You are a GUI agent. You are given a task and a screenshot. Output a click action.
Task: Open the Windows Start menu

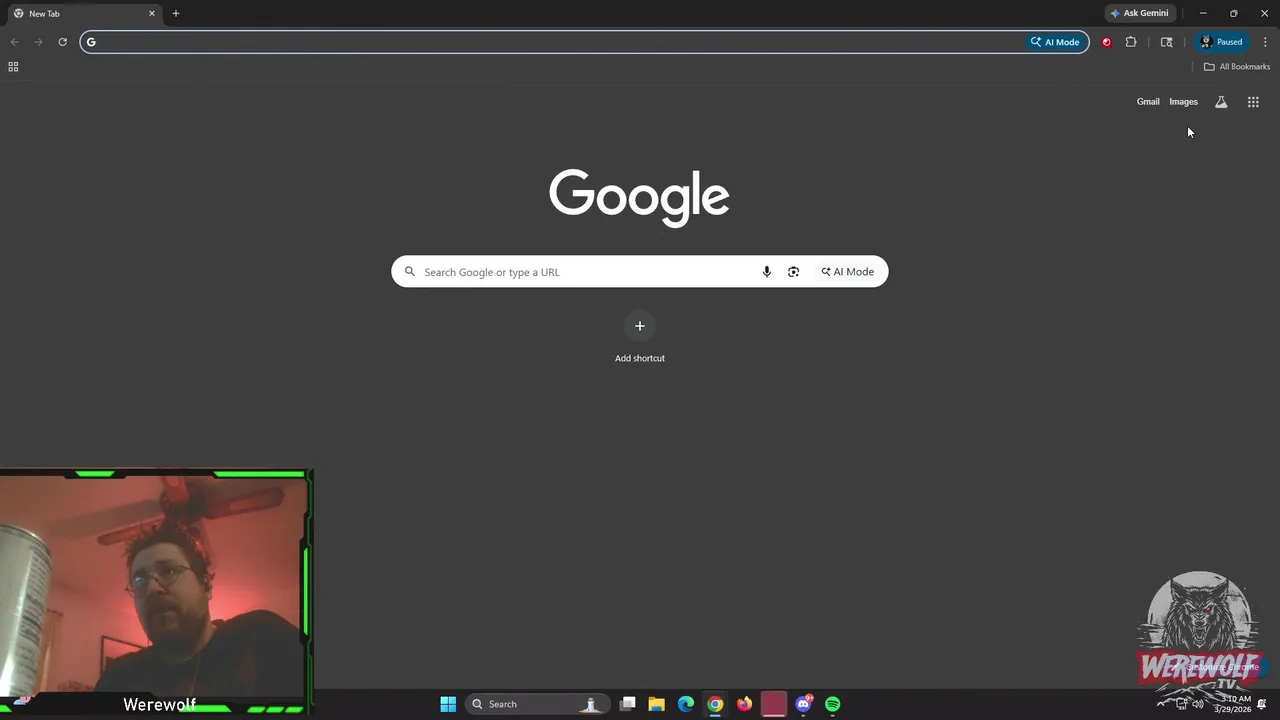pyautogui.click(x=448, y=704)
